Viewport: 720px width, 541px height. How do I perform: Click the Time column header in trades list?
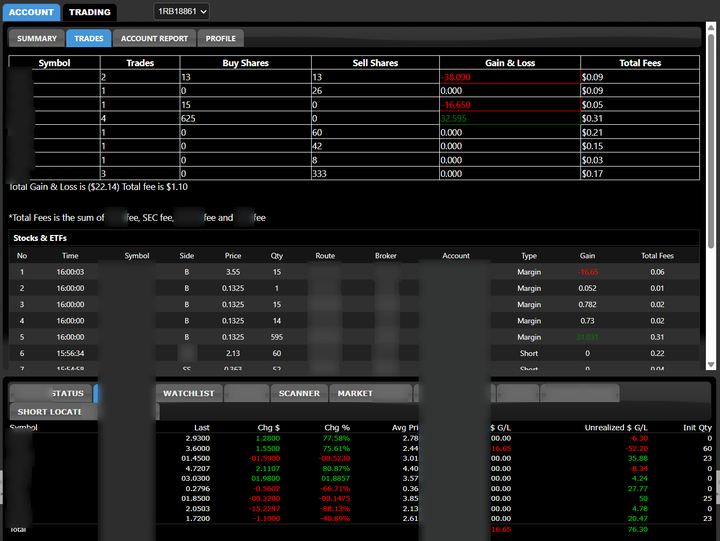pyautogui.click(x=70, y=256)
